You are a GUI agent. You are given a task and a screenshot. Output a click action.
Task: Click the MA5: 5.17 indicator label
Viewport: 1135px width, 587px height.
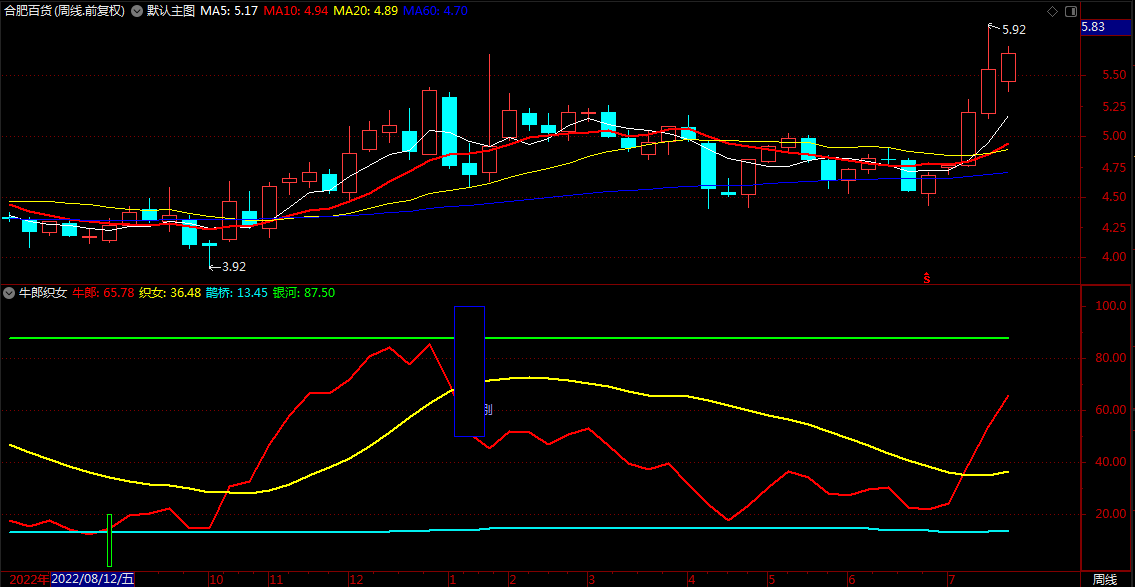[227, 11]
